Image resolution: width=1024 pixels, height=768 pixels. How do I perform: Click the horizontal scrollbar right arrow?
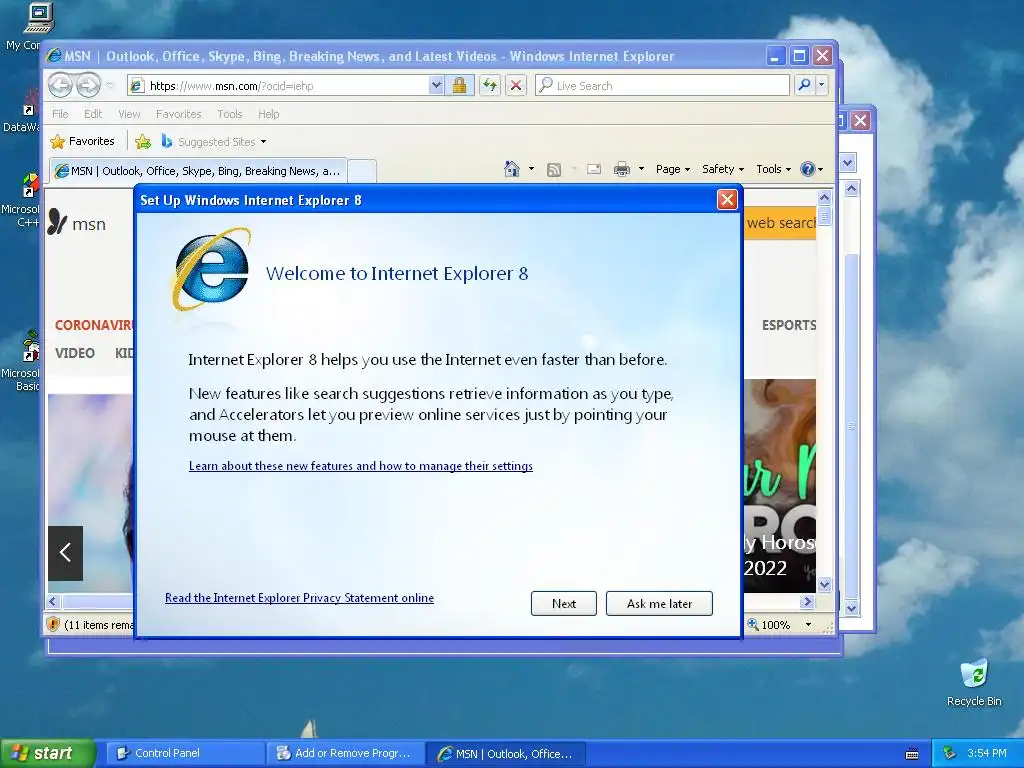pos(808,601)
